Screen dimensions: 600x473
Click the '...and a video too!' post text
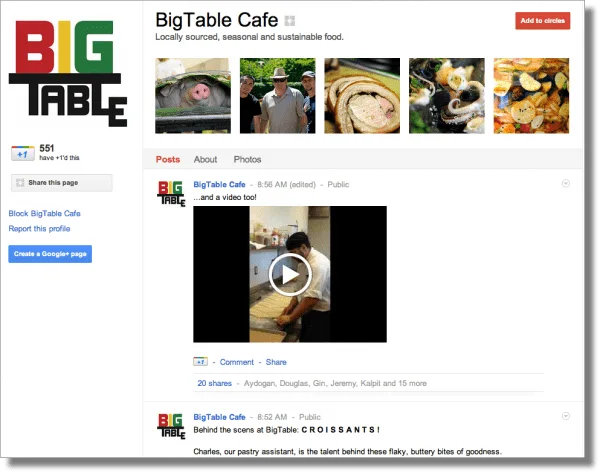pyautogui.click(x=225, y=197)
